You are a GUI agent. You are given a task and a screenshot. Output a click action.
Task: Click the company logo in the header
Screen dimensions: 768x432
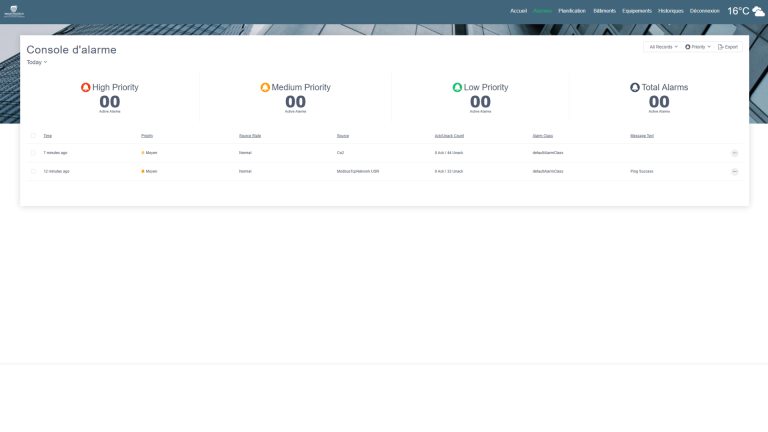[x=14, y=11]
